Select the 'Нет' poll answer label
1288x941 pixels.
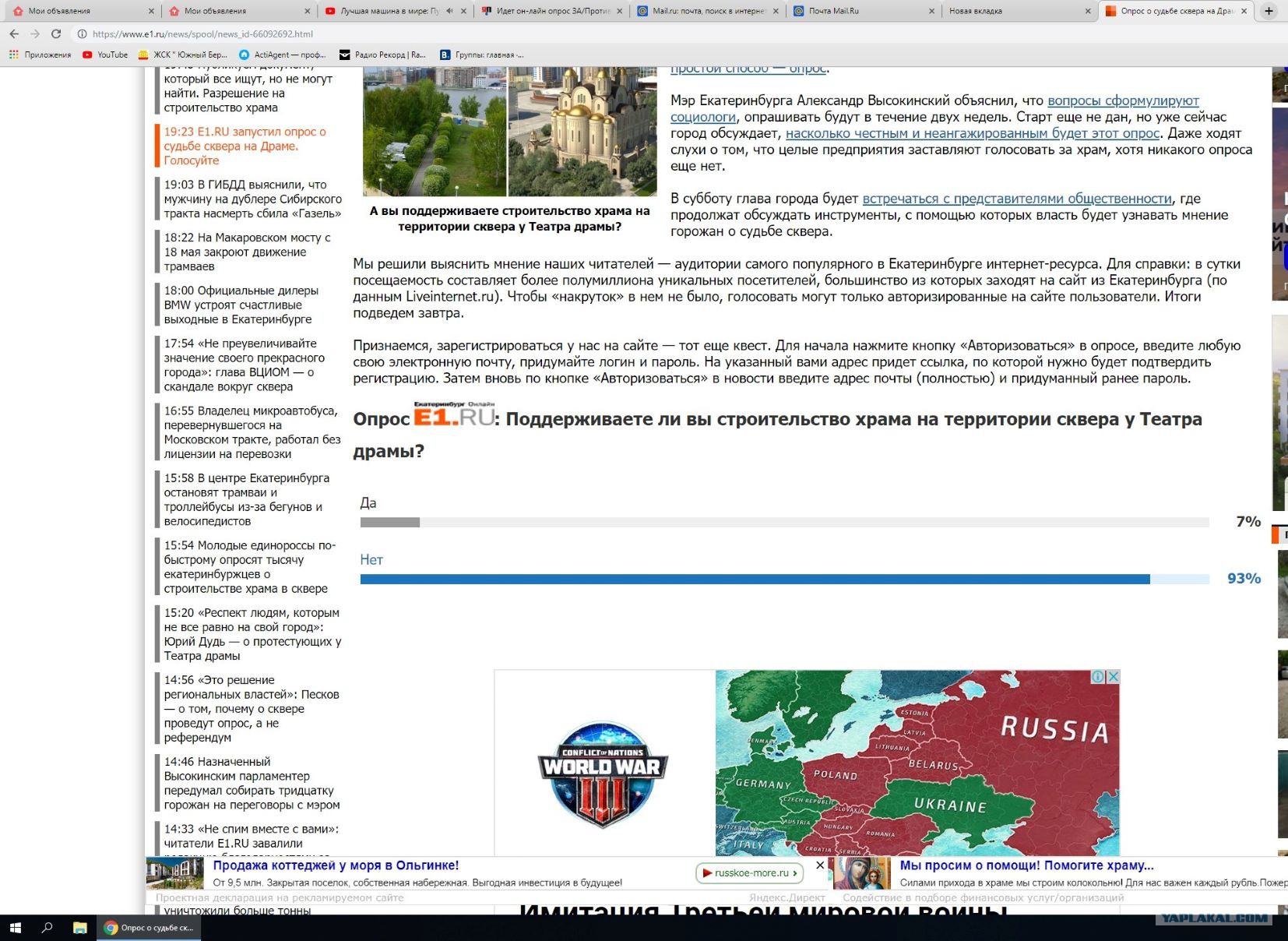(371, 559)
